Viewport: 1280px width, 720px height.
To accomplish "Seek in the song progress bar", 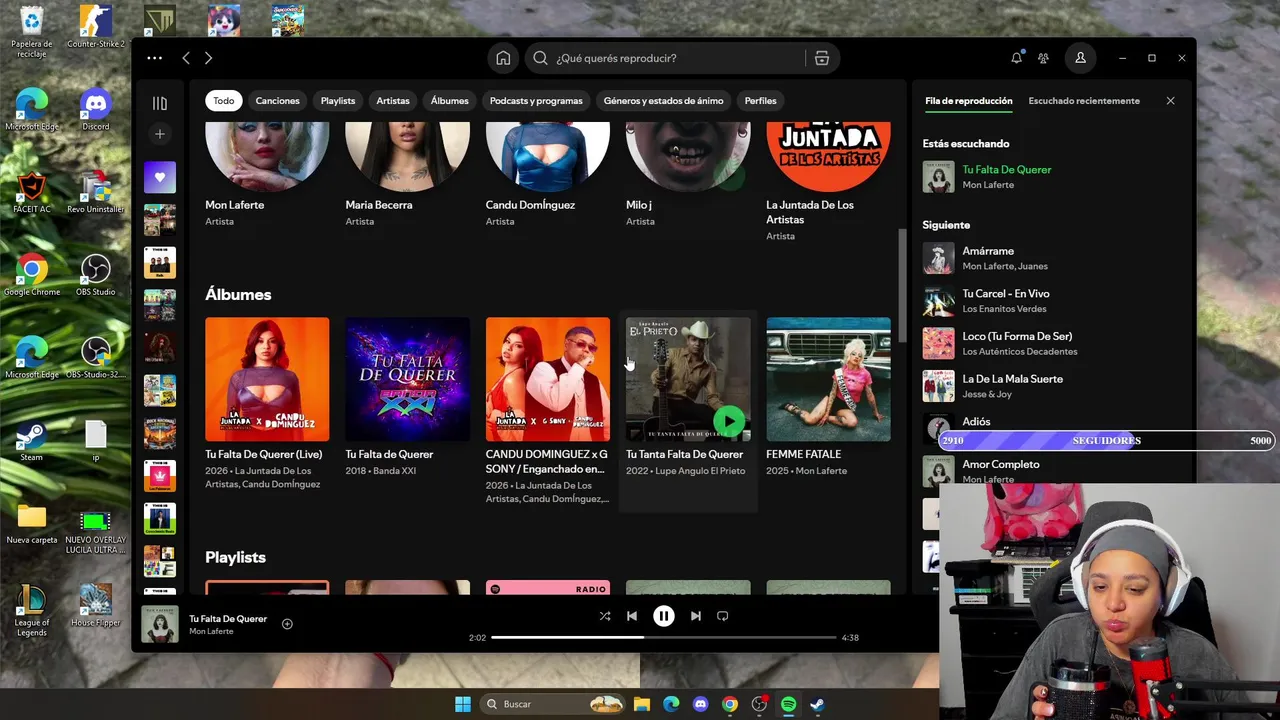I will [x=664, y=637].
